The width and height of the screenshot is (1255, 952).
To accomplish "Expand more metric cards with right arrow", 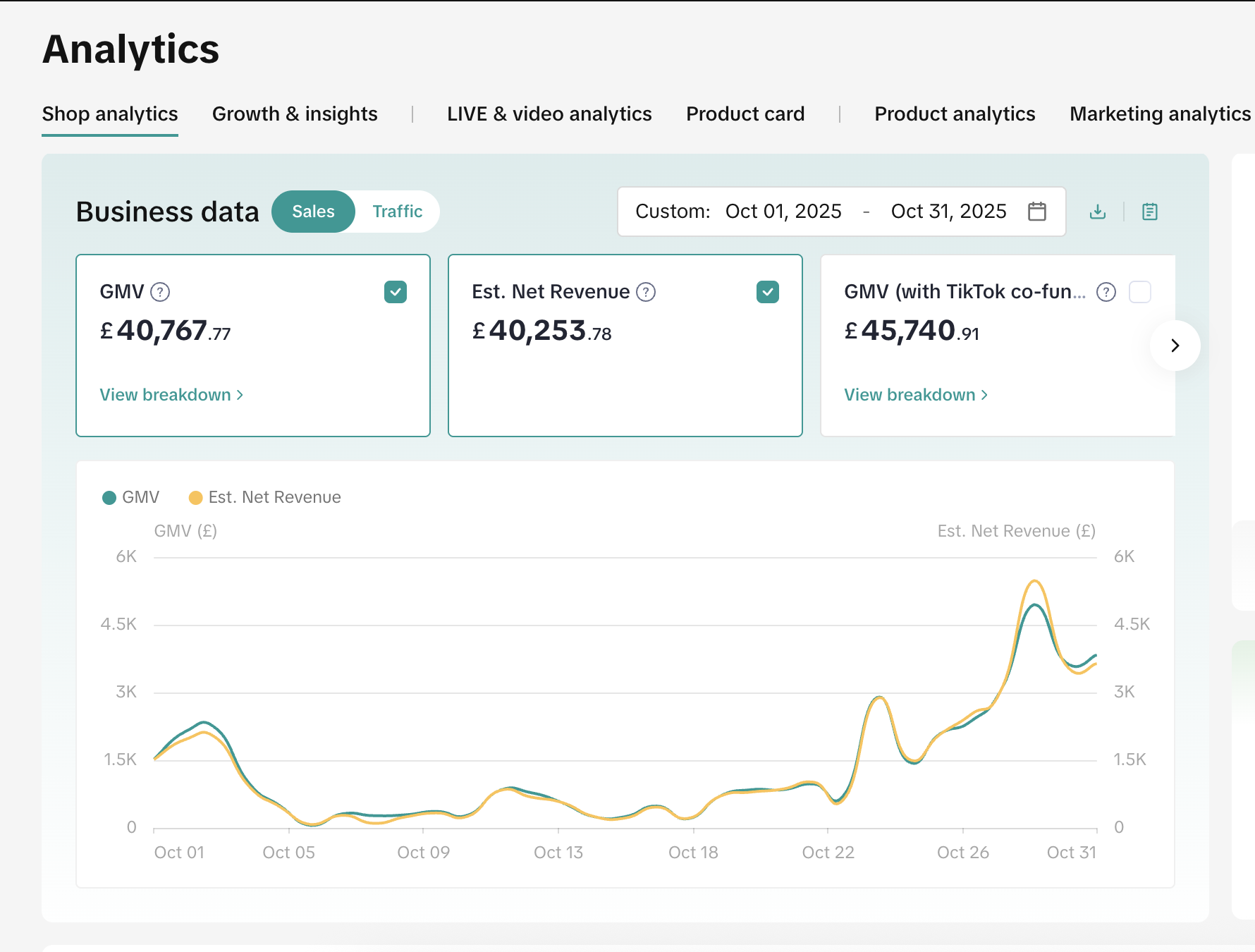I will (x=1175, y=346).
